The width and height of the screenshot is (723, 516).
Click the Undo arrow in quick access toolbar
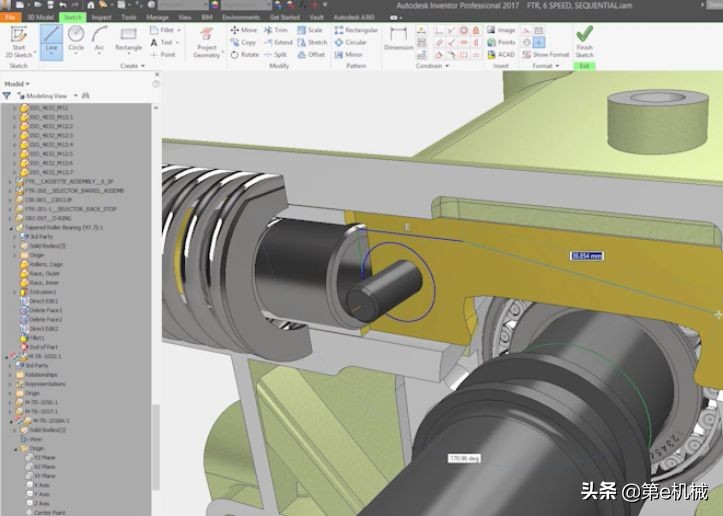(63, 5)
